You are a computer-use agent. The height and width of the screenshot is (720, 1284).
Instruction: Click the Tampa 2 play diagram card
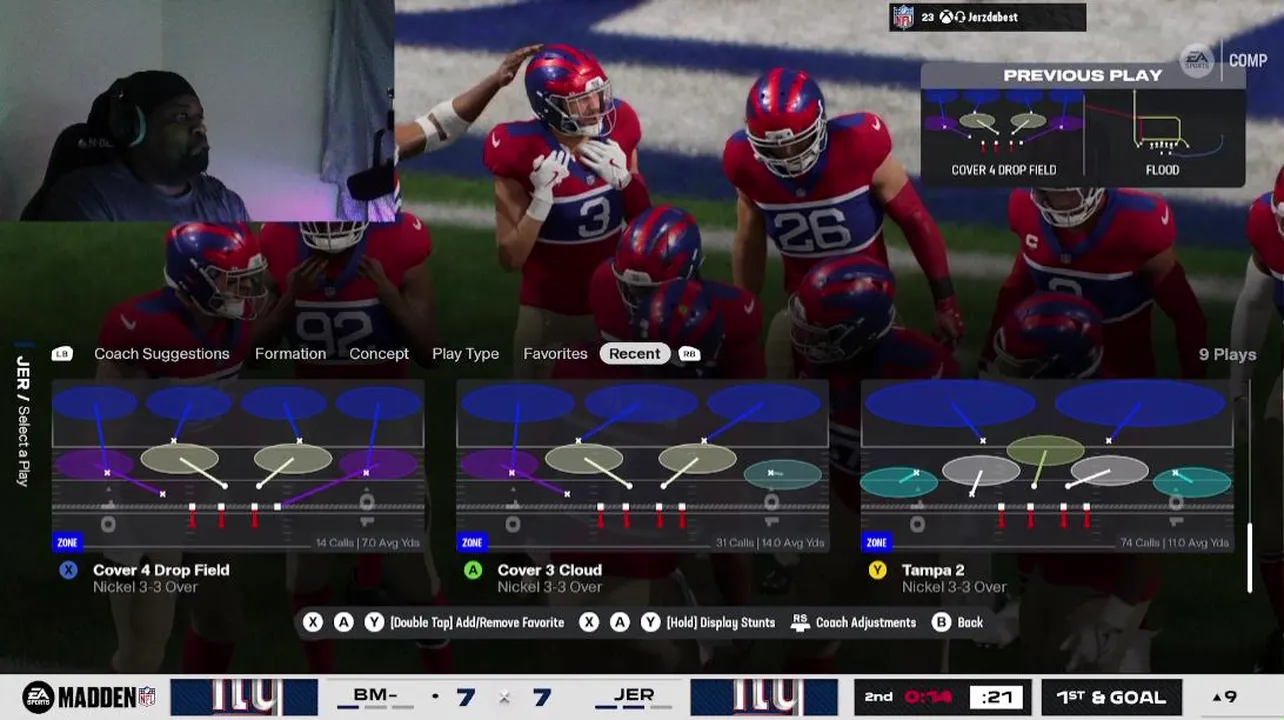(1047, 467)
